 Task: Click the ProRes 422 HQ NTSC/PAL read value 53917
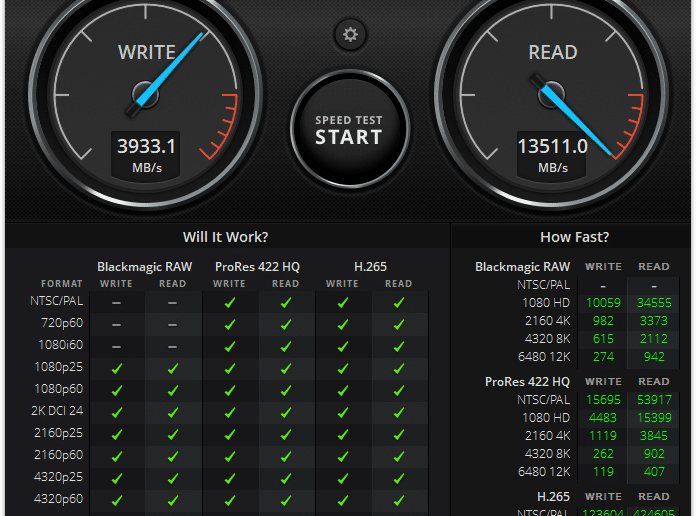coord(654,400)
